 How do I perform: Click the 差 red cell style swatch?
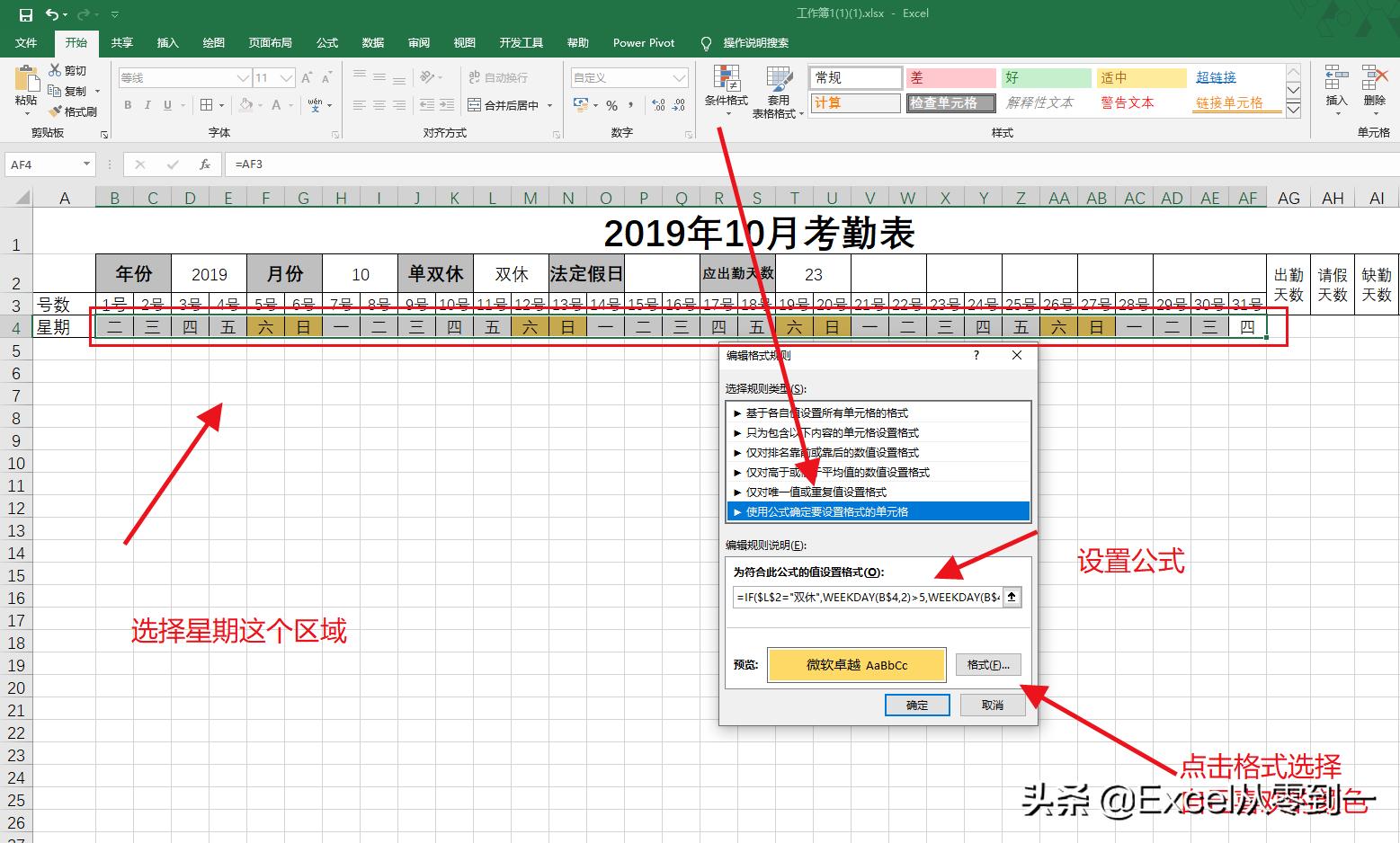click(x=950, y=77)
